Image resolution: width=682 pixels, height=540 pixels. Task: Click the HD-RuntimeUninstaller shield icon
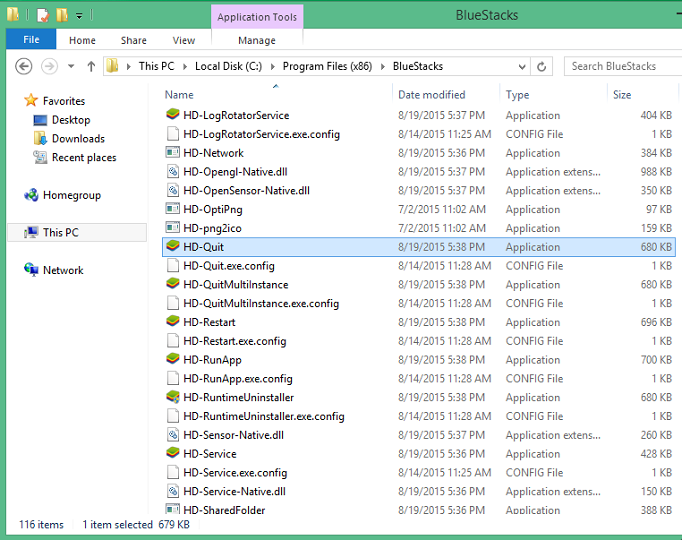pyautogui.click(x=173, y=397)
